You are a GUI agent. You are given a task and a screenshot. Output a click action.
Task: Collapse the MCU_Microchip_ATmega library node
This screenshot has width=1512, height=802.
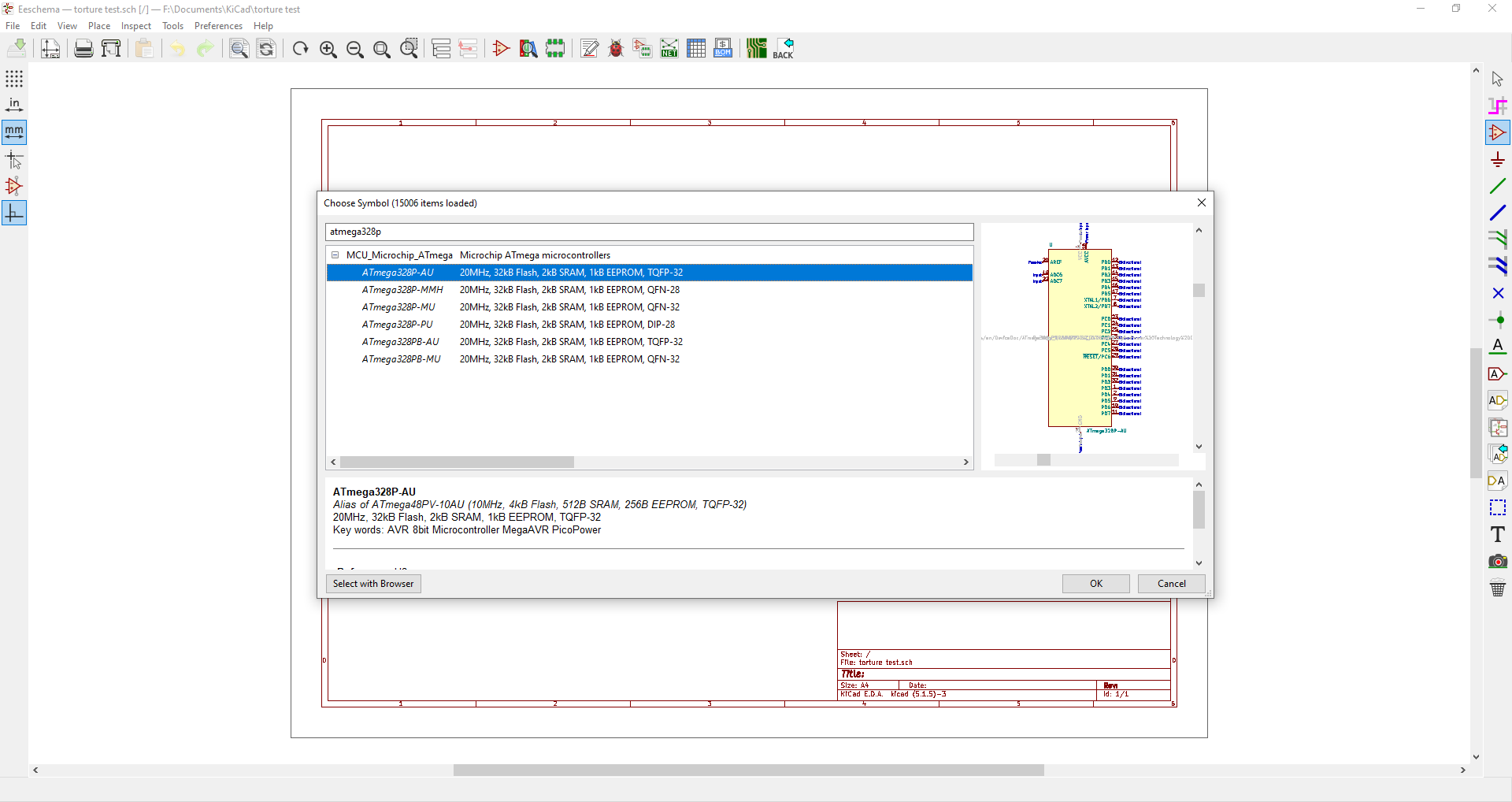pos(335,255)
